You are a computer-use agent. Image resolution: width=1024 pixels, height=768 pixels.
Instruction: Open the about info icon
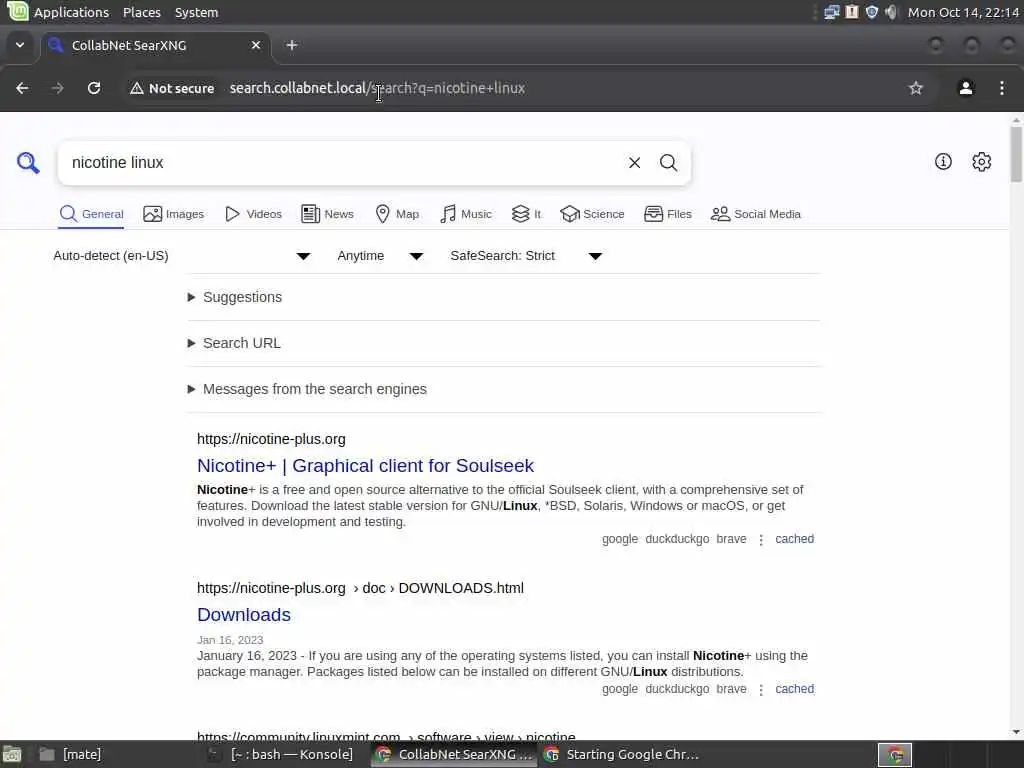click(x=943, y=162)
